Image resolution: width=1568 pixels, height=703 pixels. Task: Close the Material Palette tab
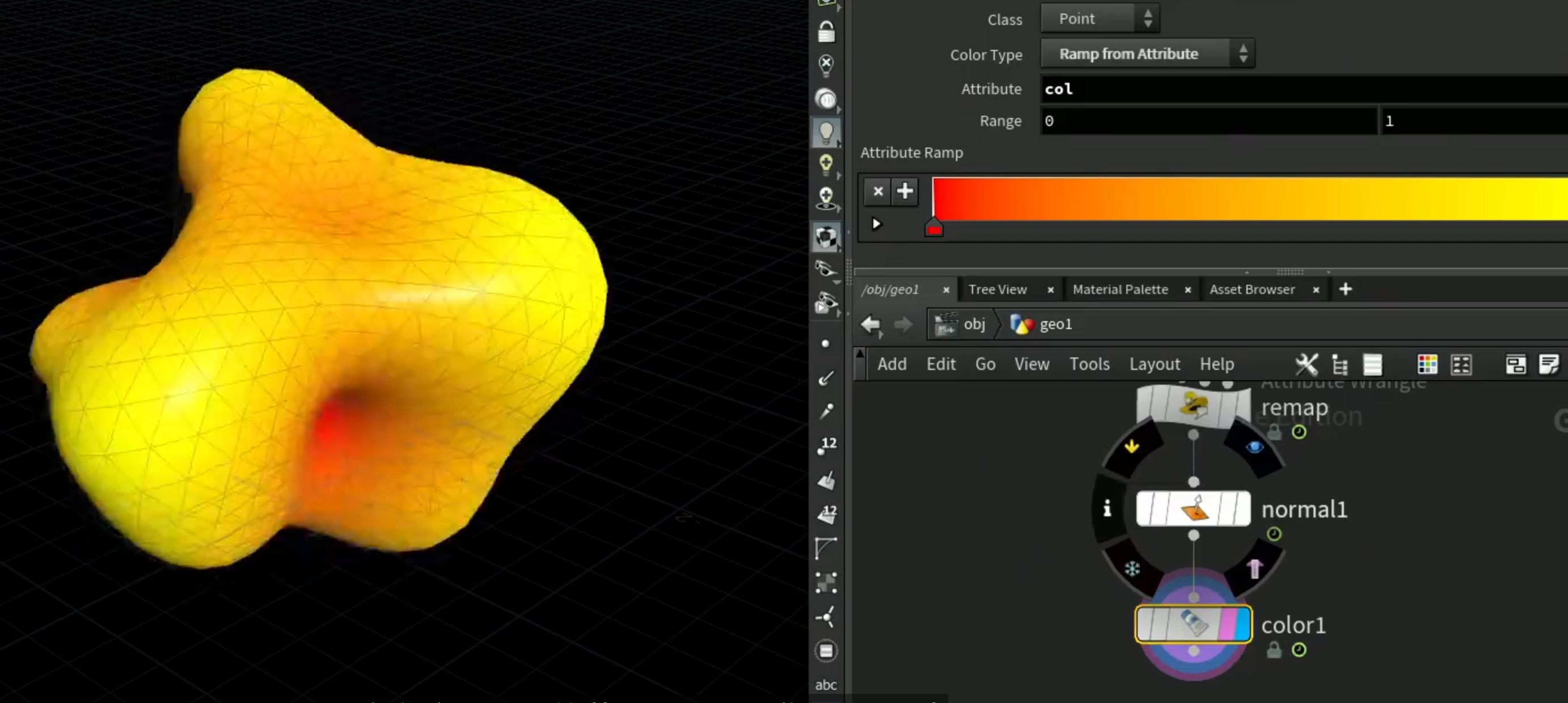click(1187, 290)
